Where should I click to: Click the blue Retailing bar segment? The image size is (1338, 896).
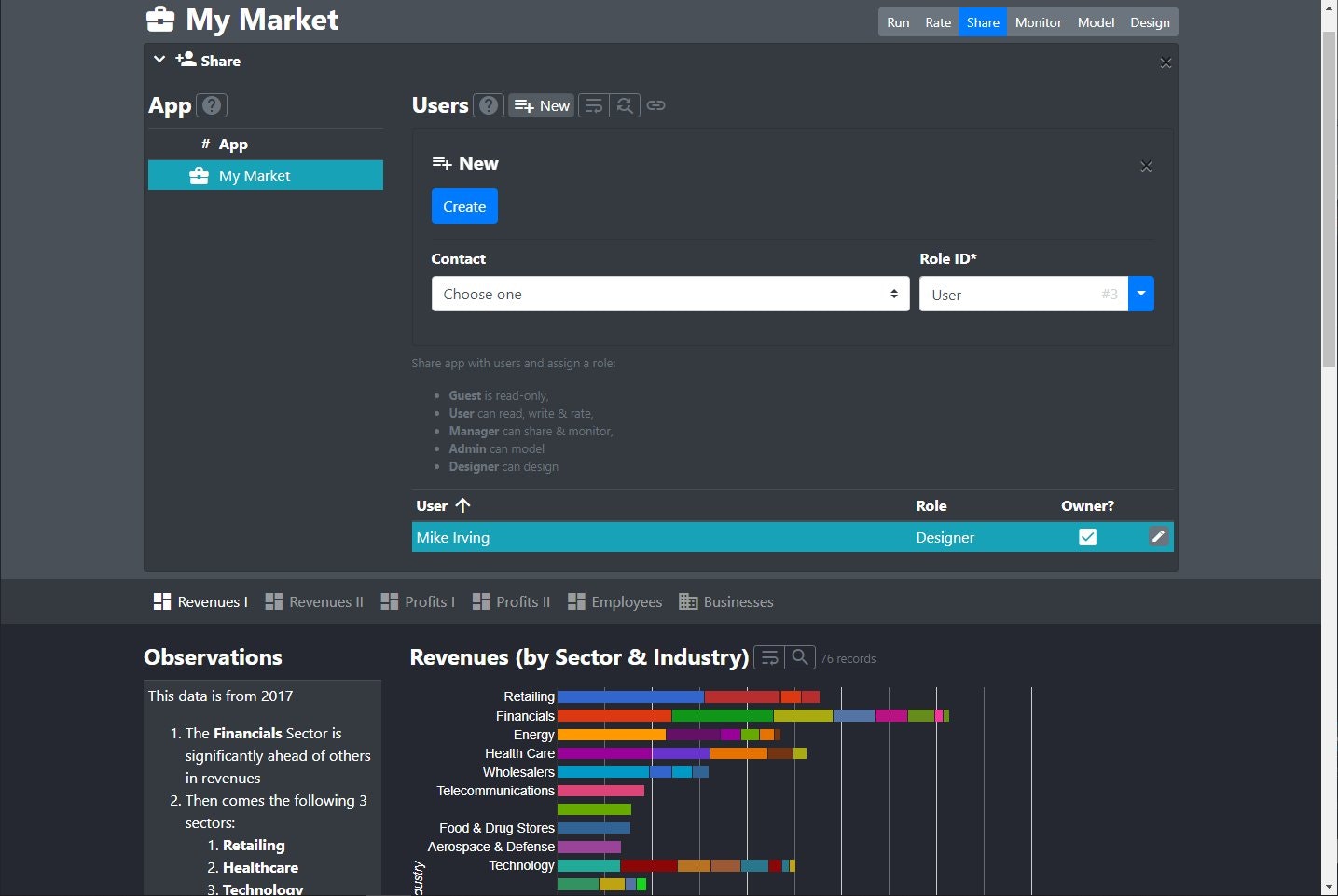630,696
